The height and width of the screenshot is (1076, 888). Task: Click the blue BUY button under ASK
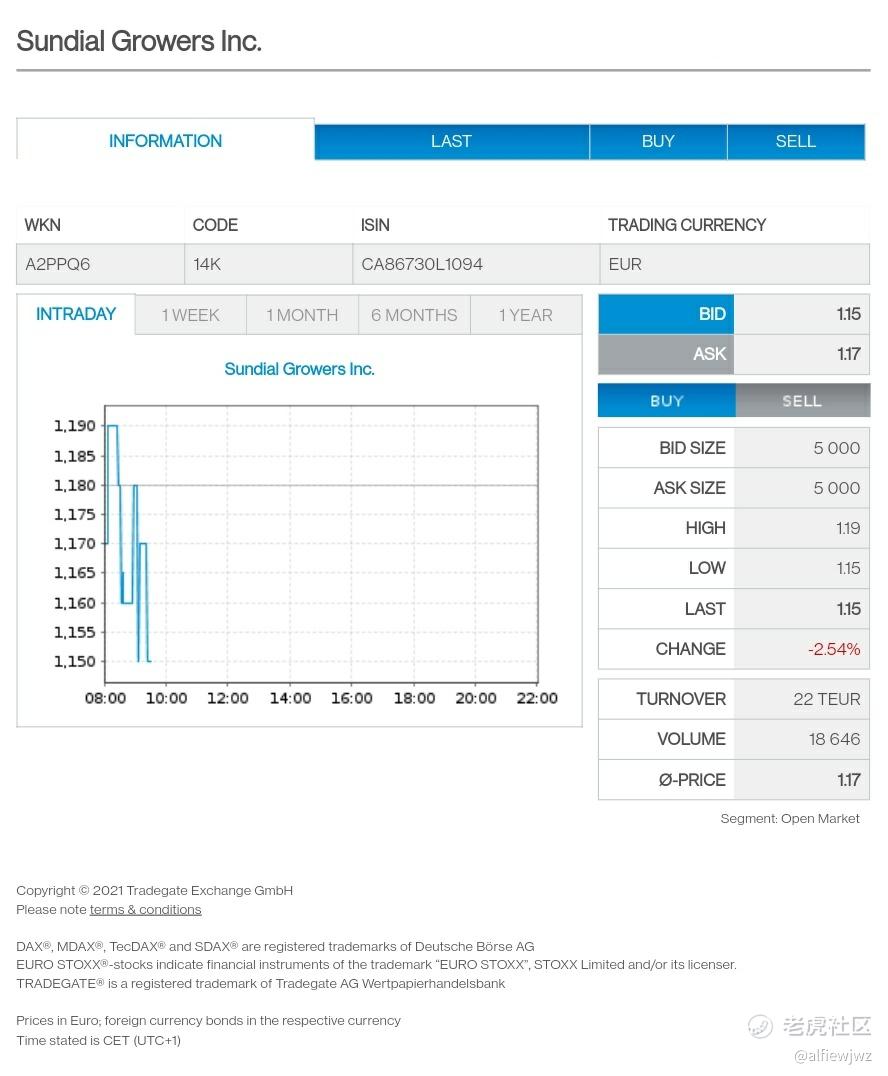pos(666,401)
